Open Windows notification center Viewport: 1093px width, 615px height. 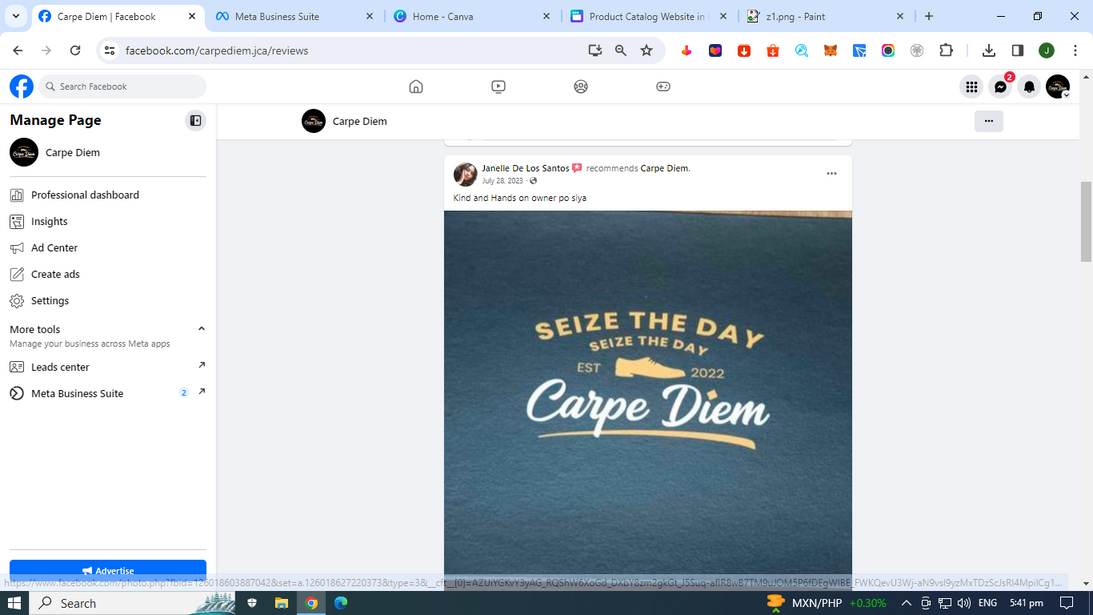[1067, 603]
